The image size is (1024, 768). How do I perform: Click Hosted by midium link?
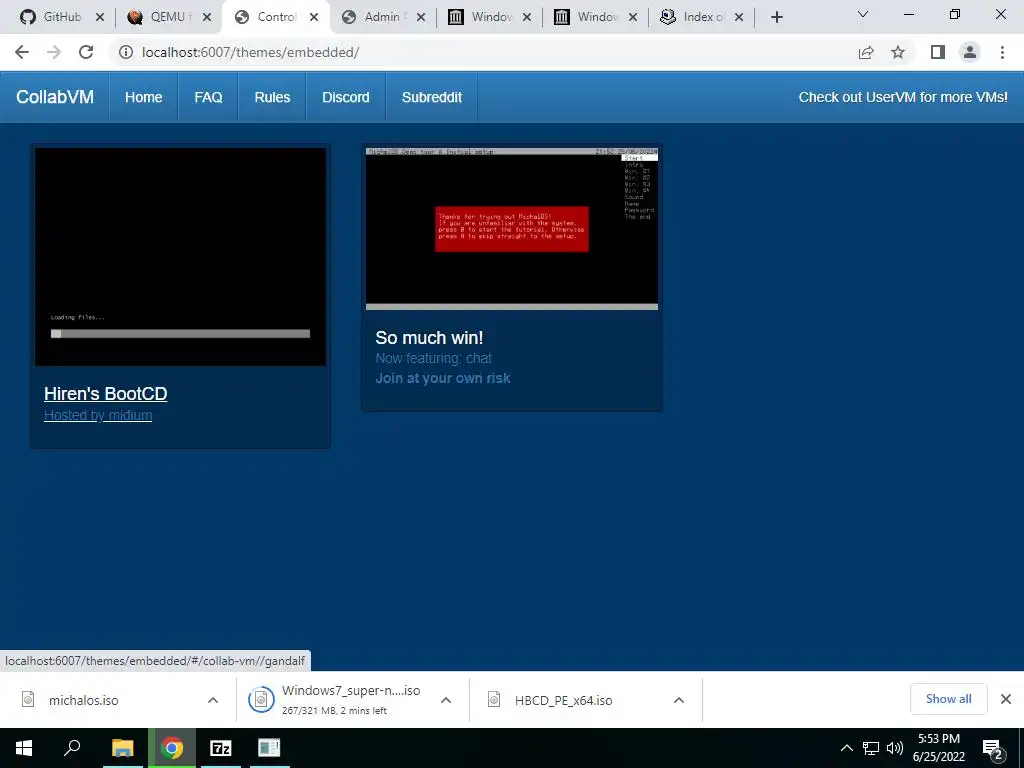(x=98, y=415)
